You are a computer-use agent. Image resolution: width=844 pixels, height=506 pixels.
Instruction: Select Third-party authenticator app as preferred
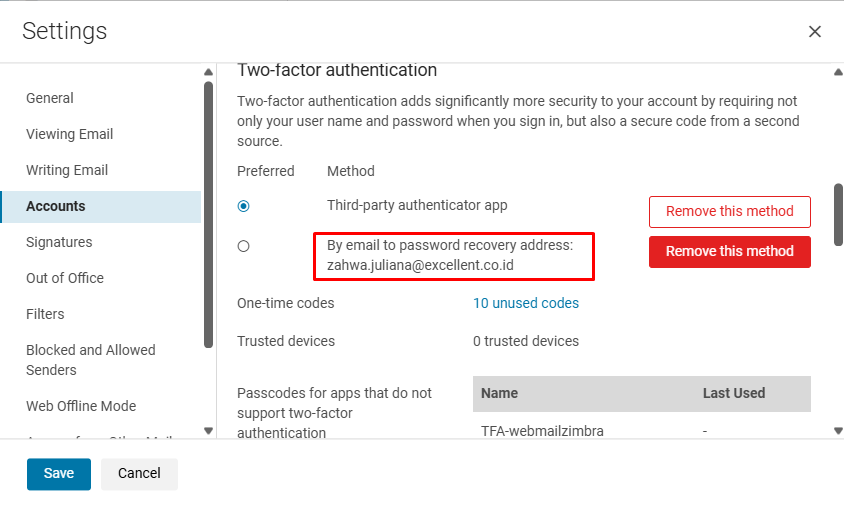point(244,206)
